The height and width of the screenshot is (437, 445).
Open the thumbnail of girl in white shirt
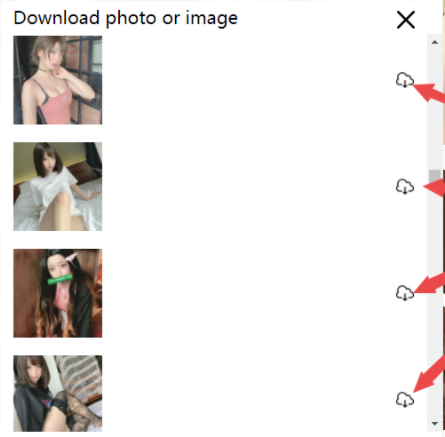click(x=58, y=186)
